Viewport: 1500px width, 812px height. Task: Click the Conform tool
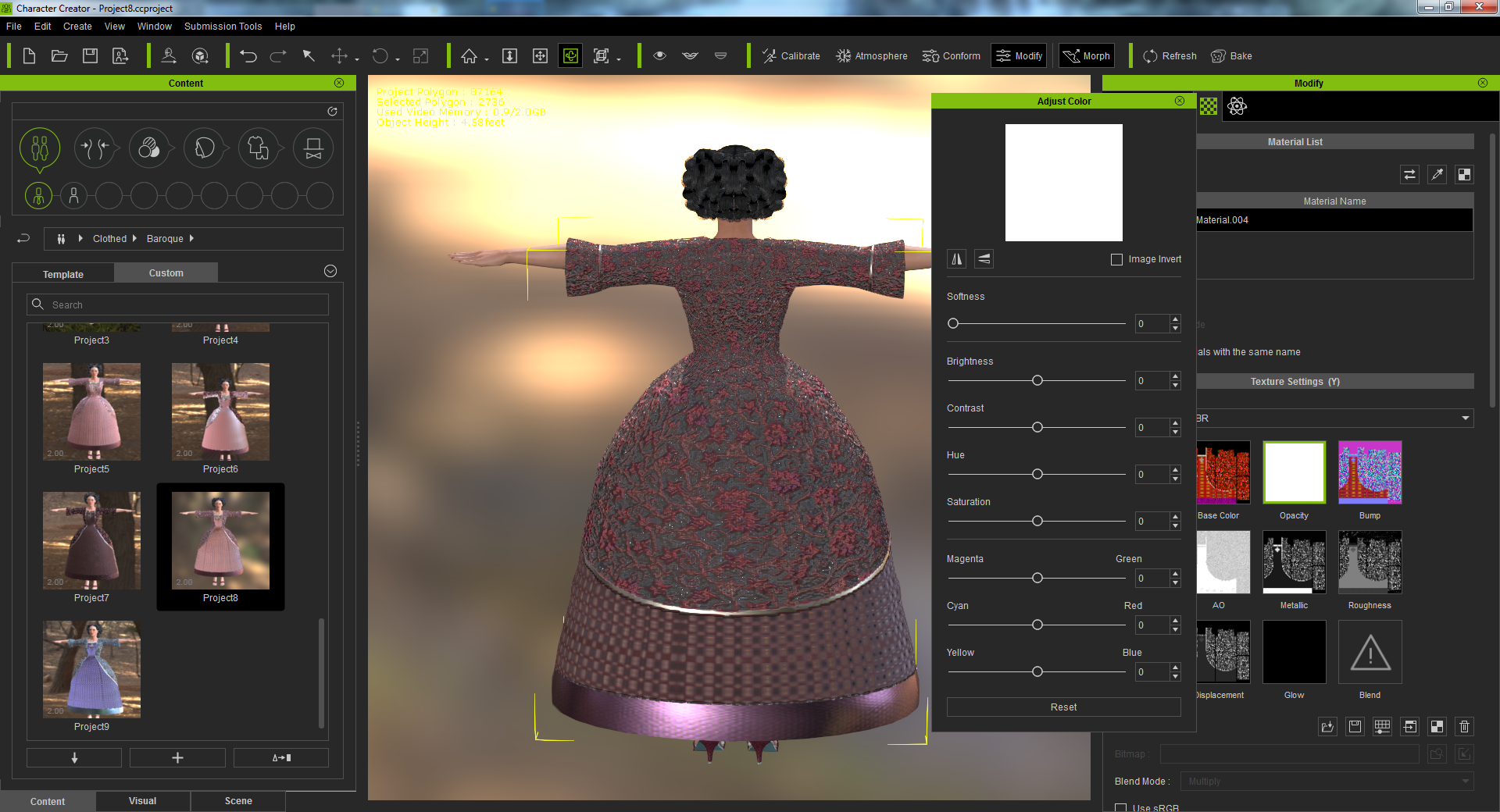click(x=951, y=56)
